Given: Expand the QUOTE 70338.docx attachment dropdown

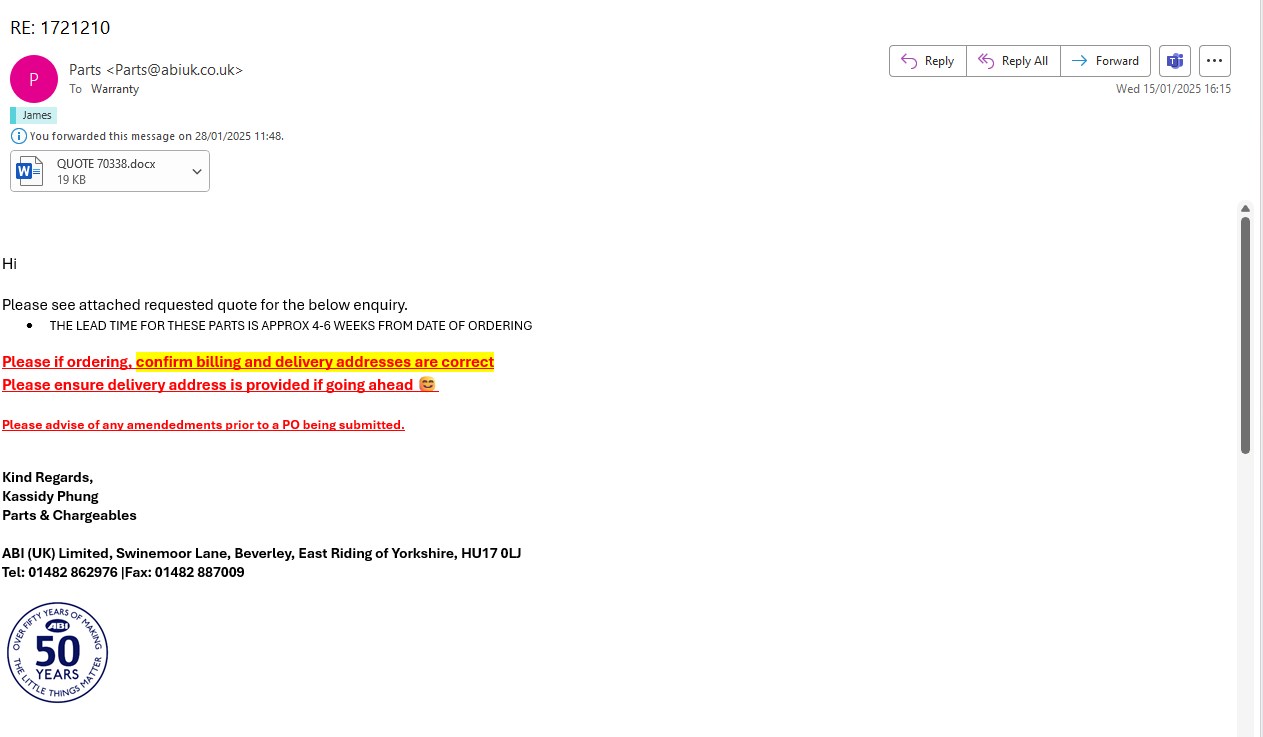Looking at the screenshot, I should click(197, 171).
